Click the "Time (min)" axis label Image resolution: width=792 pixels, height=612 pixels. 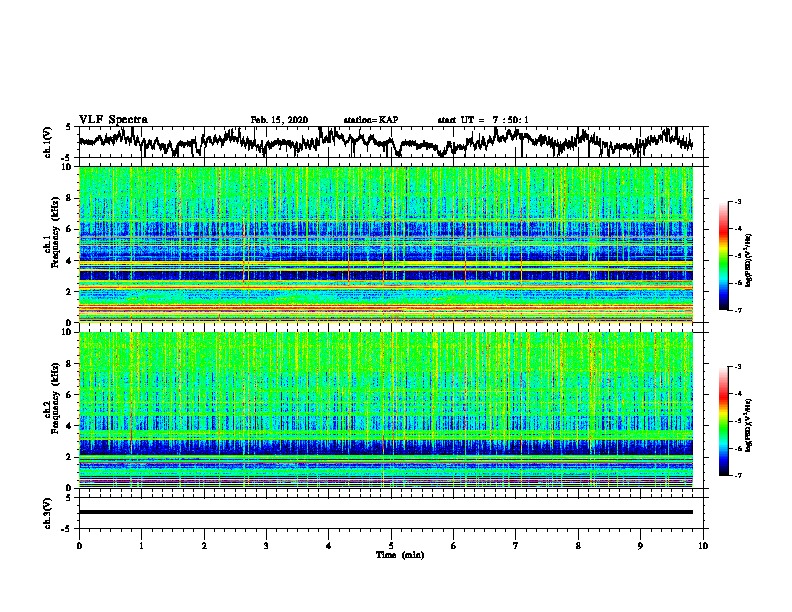click(400, 555)
